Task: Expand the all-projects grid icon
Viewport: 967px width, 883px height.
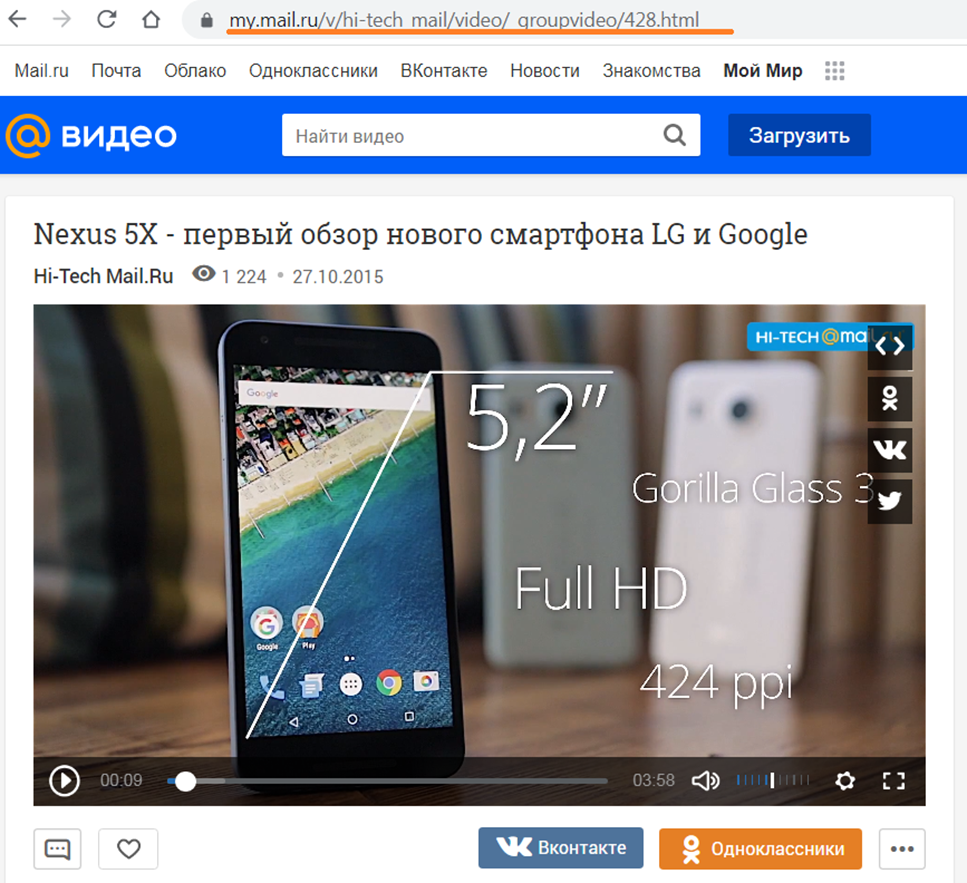Action: pyautogui.click(x=834, y=71)
